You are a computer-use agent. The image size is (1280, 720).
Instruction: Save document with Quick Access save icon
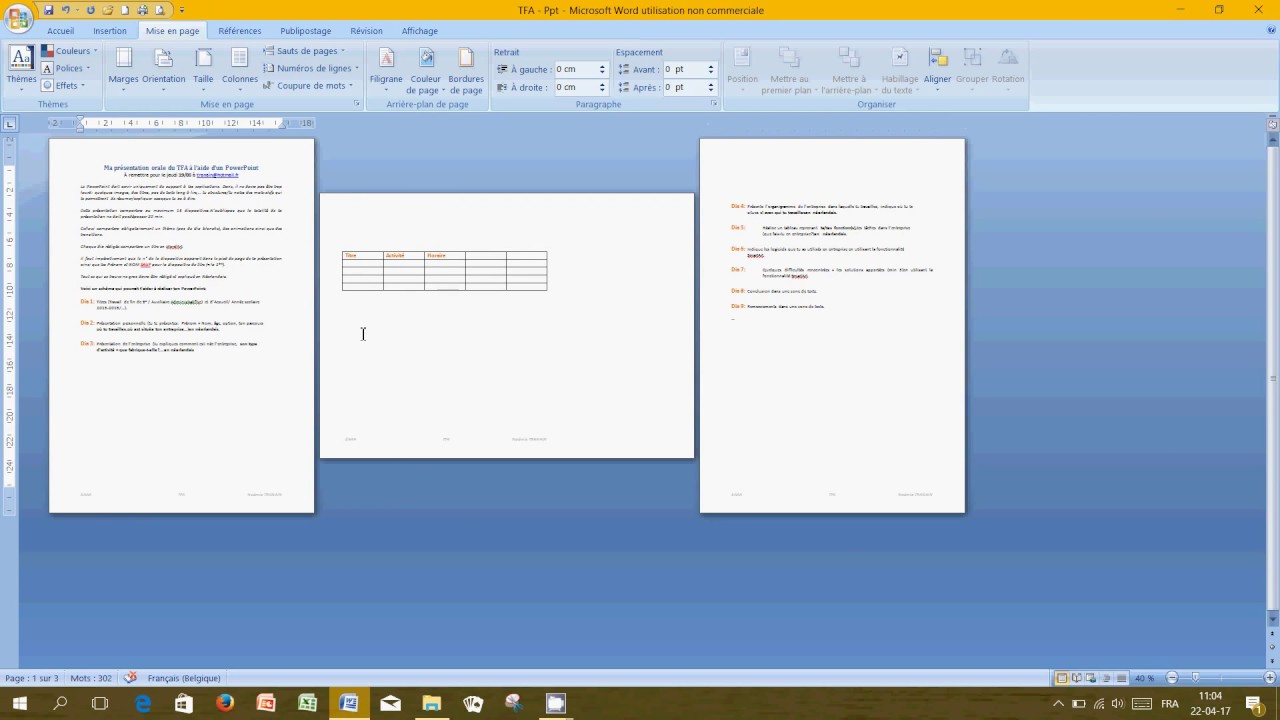48,10
